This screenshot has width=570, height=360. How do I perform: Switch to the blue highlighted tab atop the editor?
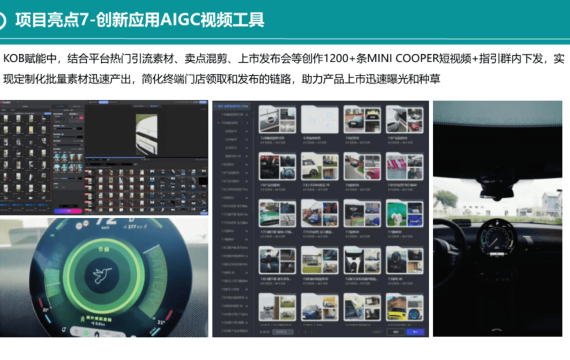(104, 102)
